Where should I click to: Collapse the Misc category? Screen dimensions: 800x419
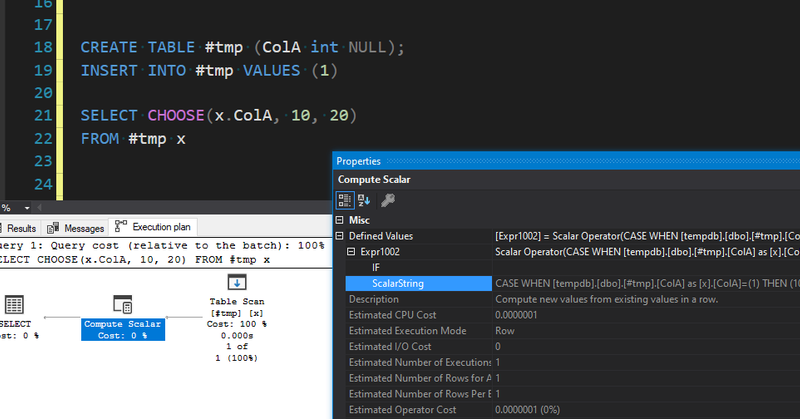click(340, 220)
